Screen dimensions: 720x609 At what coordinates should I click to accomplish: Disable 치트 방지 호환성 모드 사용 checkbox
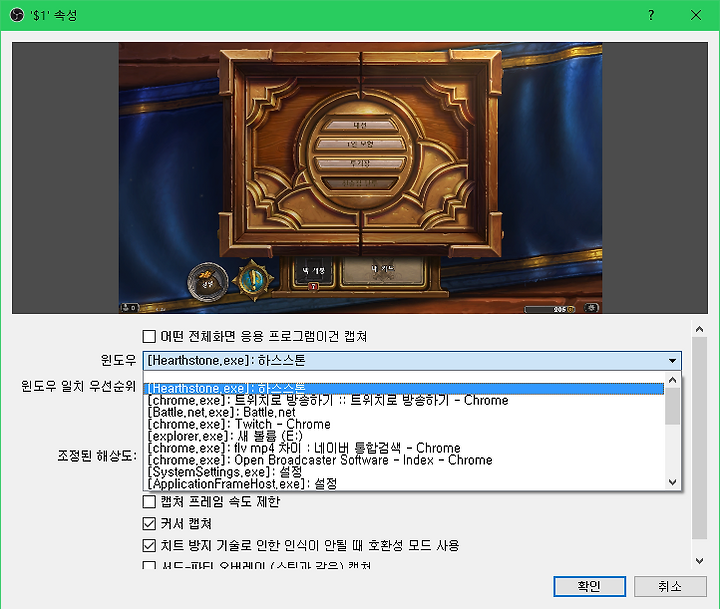[x=149, y=546]
